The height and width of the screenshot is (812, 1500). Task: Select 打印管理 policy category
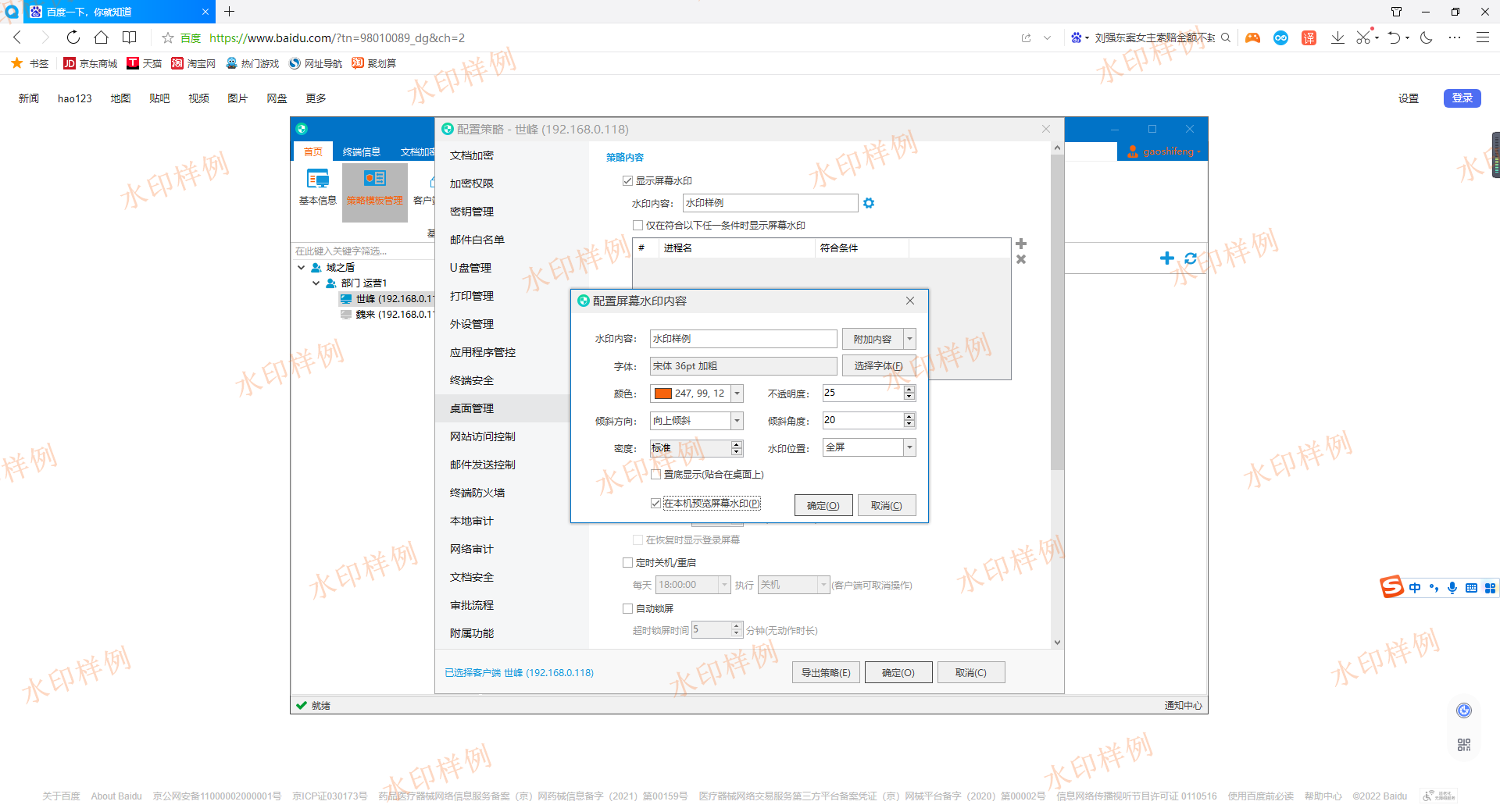pyautogui.click(x=472, y=296)
